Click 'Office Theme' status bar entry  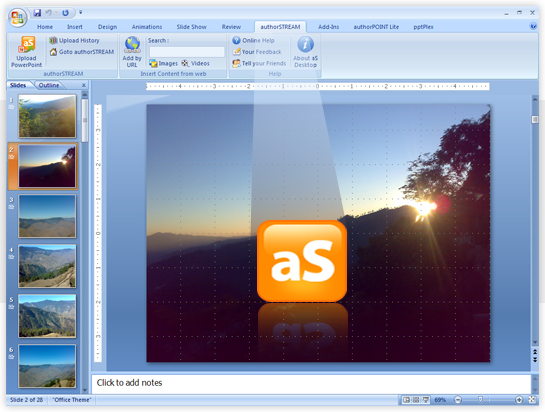(x=72, y=400)
